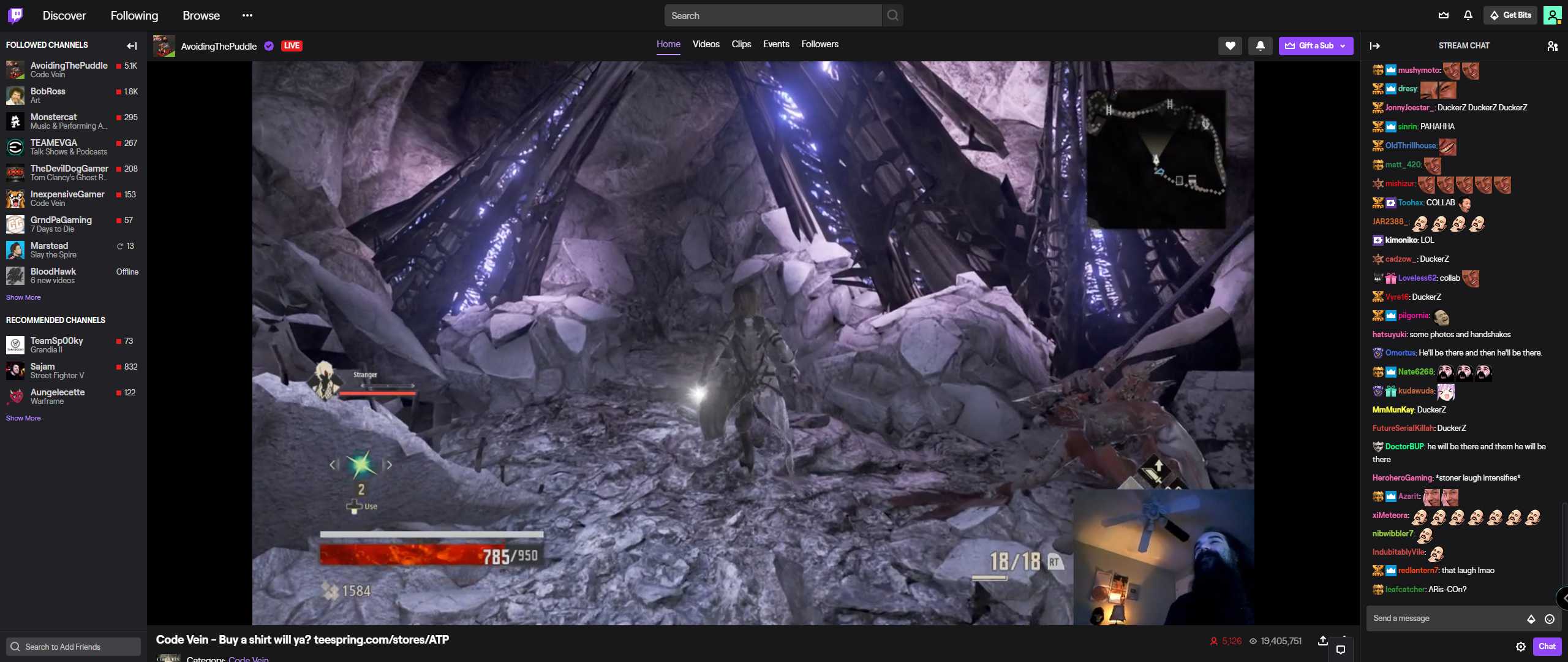The height and width of the screenshot is (662, 1568).
Task: Click BloodHawk offline channel avatar
Action: coord(15,276)
